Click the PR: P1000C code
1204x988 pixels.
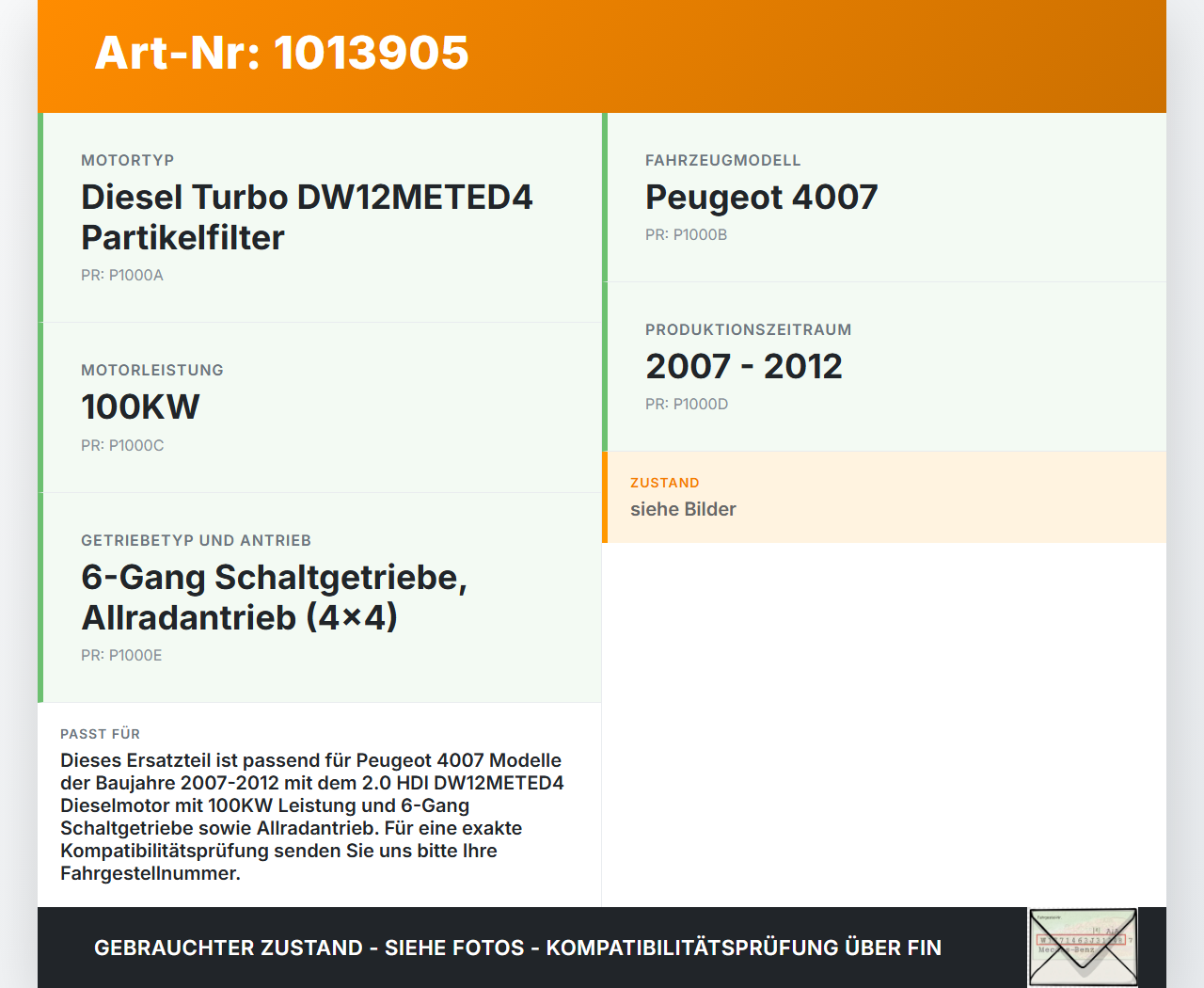[x=121, y=445]
